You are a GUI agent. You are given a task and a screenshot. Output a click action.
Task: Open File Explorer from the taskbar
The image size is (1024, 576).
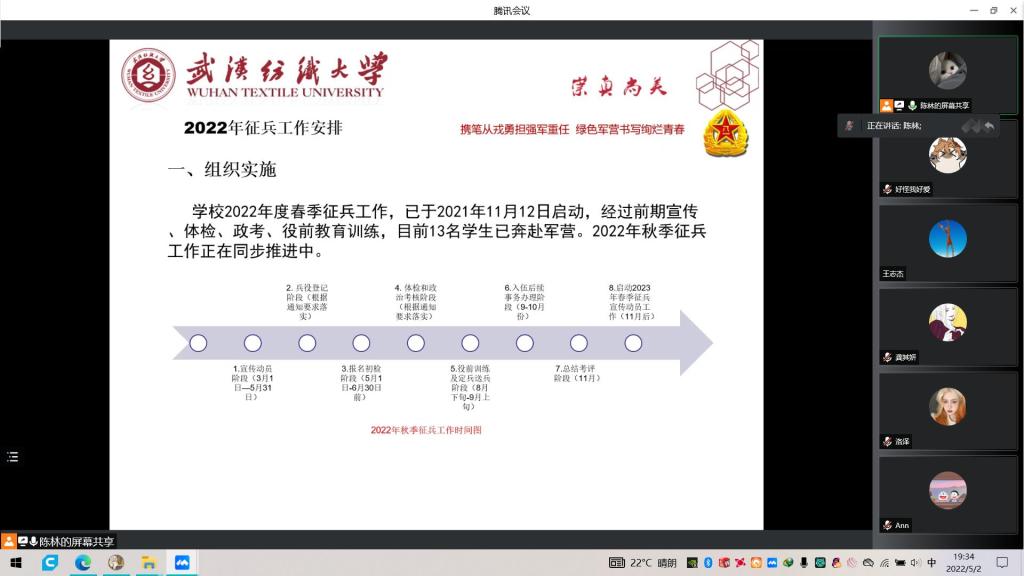[148, 563]
